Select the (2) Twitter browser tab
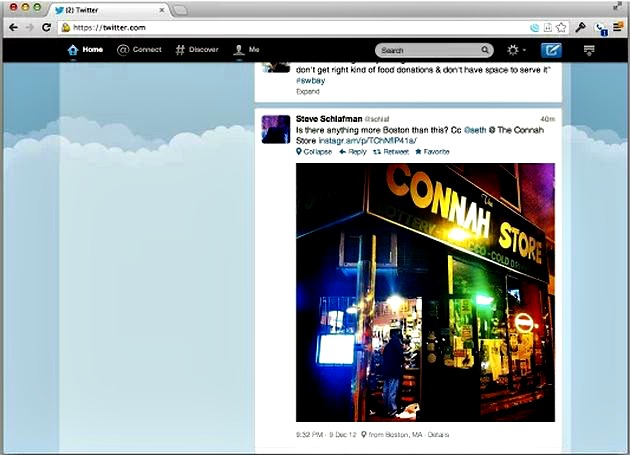This screenshot has width=630, height=455. (x=108, y=10)
